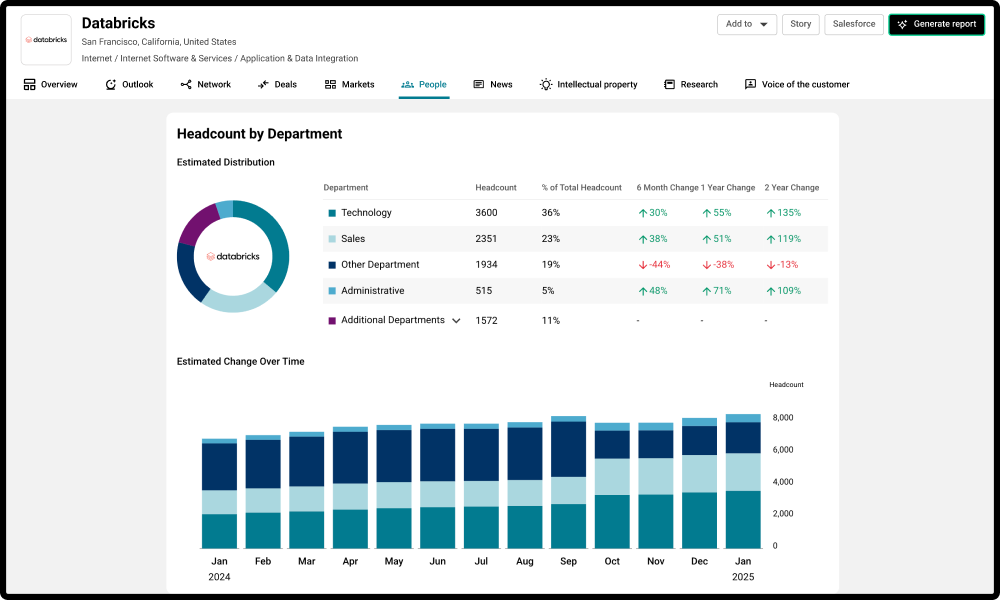Screen dimensions: 1000x600
Task: Click the Salesforce button
Action: (853, 24)
